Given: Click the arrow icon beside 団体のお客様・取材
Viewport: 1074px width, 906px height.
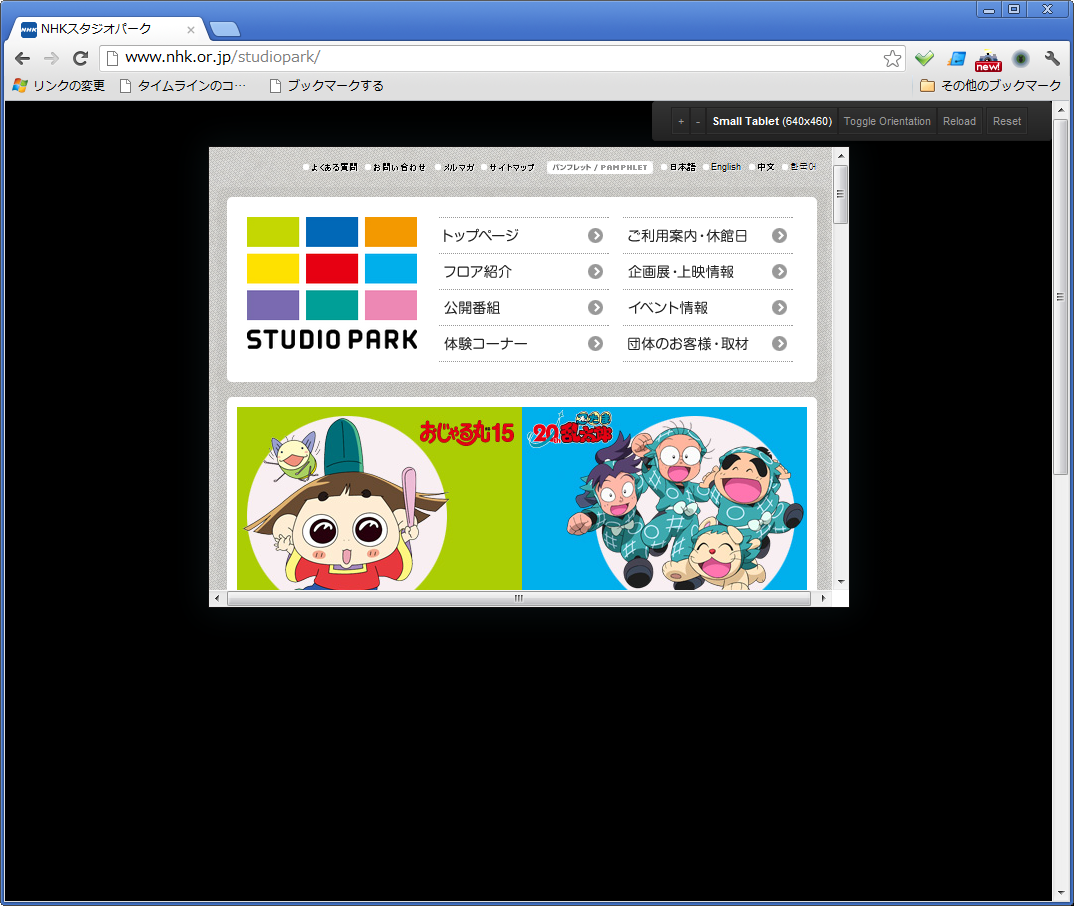Looking at the screenshot, I should coord(779,344).
